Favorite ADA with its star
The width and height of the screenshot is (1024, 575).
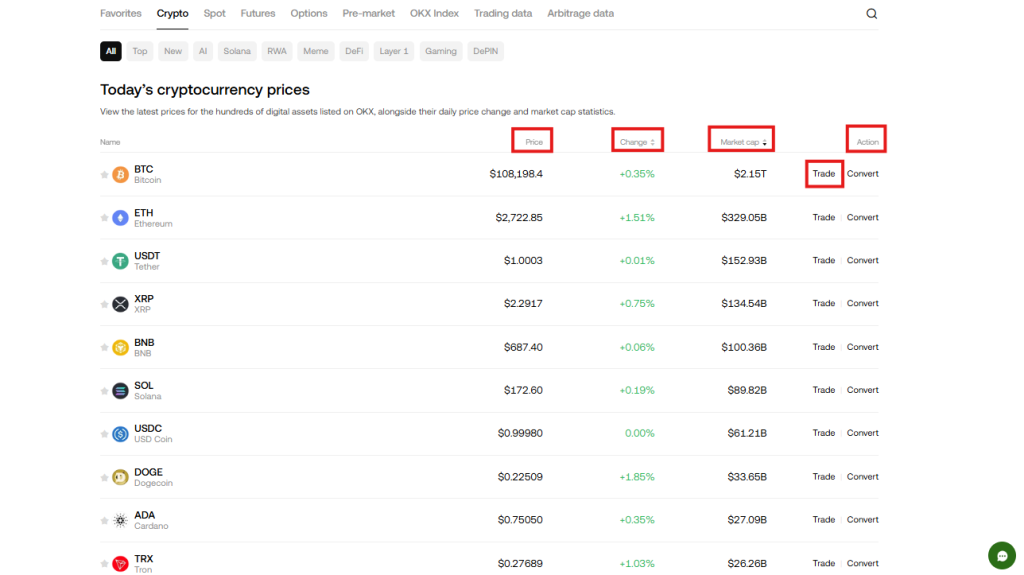pos(104,521)
